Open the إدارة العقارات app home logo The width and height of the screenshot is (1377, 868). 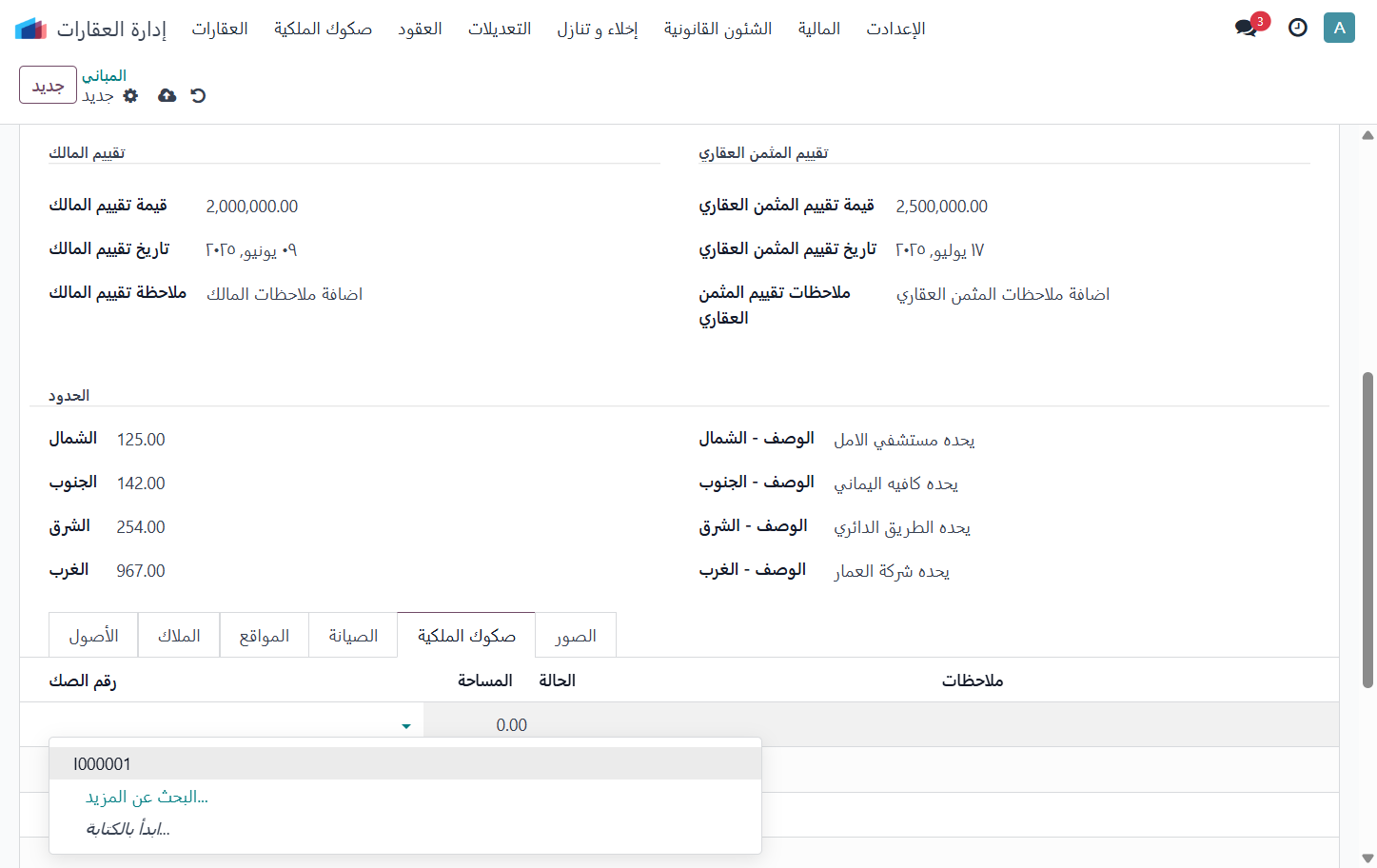(31, 29)
